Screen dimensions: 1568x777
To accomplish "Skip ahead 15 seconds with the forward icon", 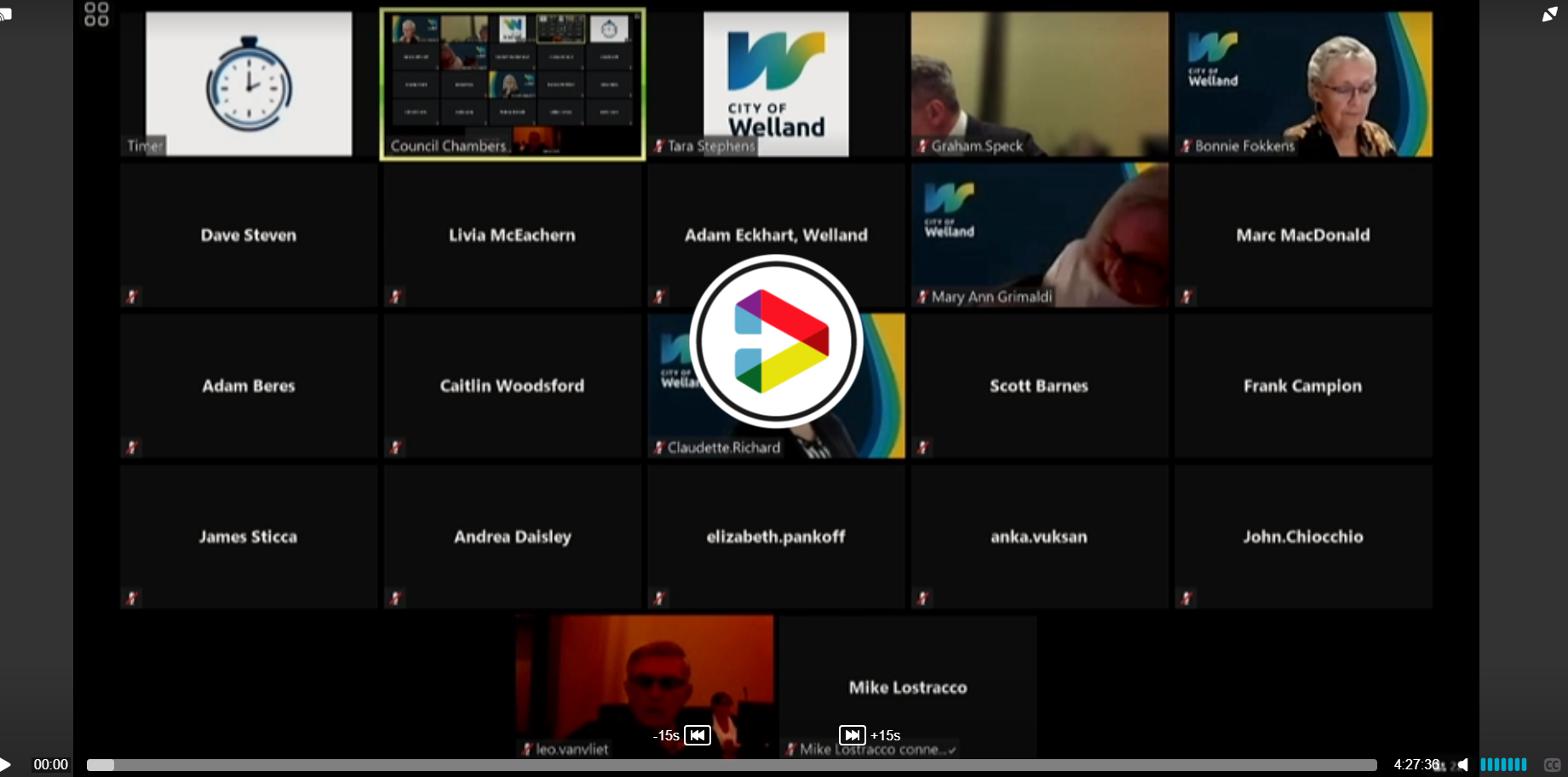I will pyautogui.click(x=852, y=735).
